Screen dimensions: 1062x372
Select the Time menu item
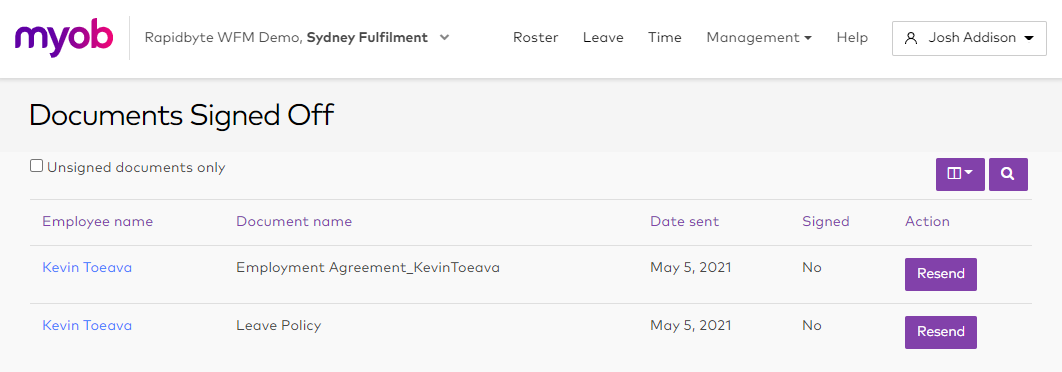pyautogui.click(x=664, y=38)
